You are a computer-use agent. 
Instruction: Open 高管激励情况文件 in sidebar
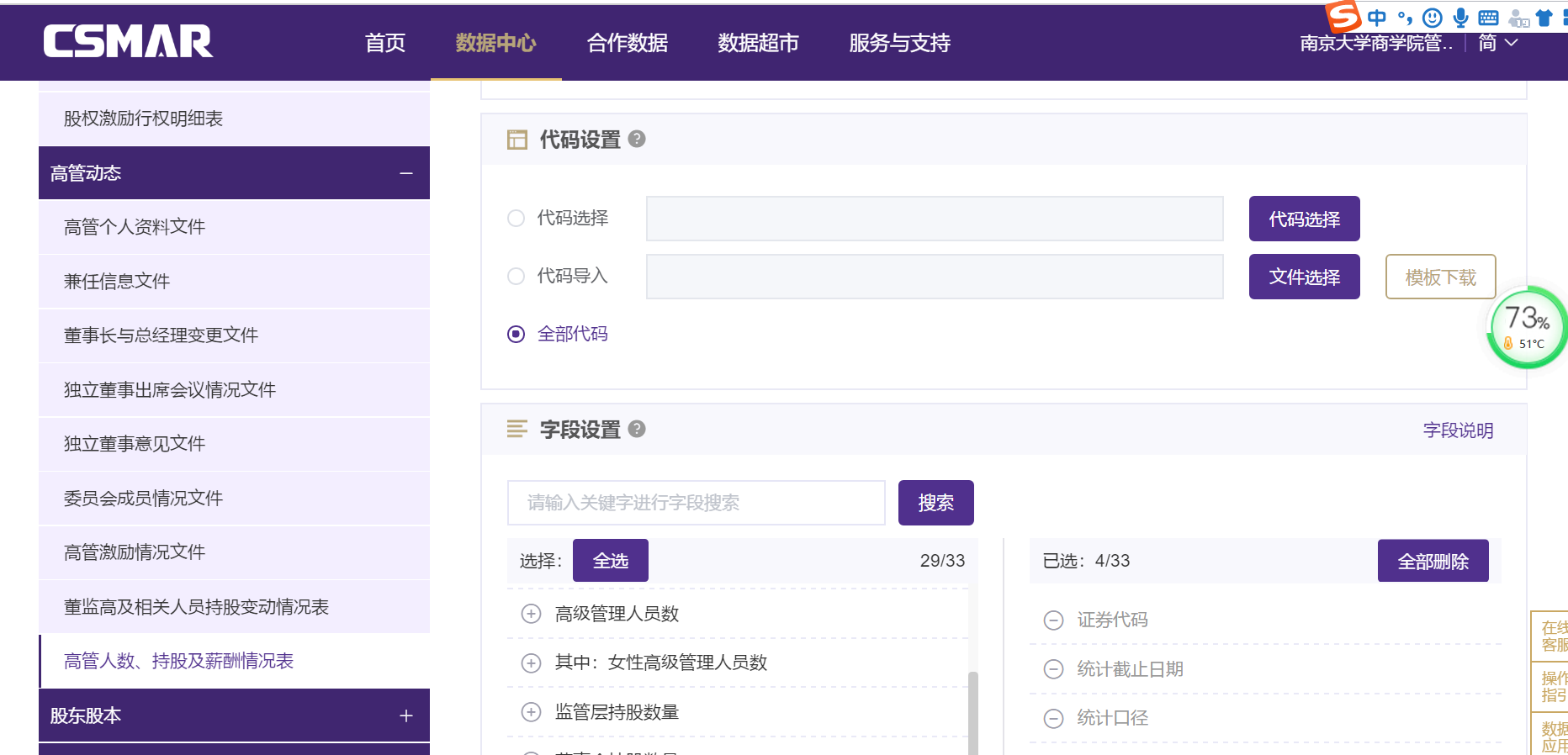(234, 552)
